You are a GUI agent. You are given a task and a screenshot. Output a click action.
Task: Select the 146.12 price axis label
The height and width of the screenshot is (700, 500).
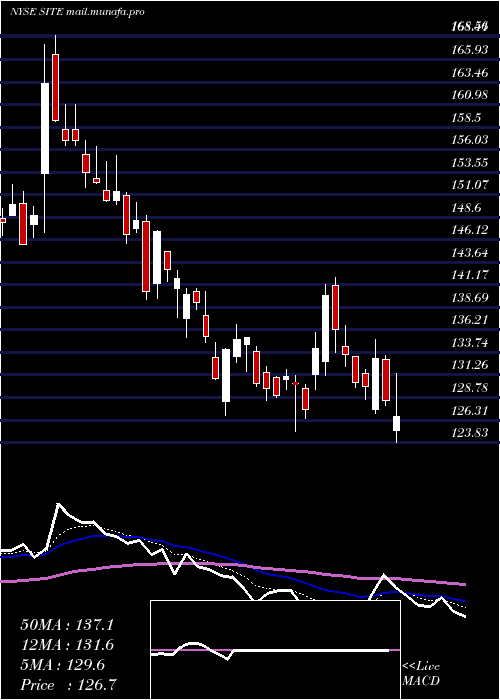click(x=469, y=230)
